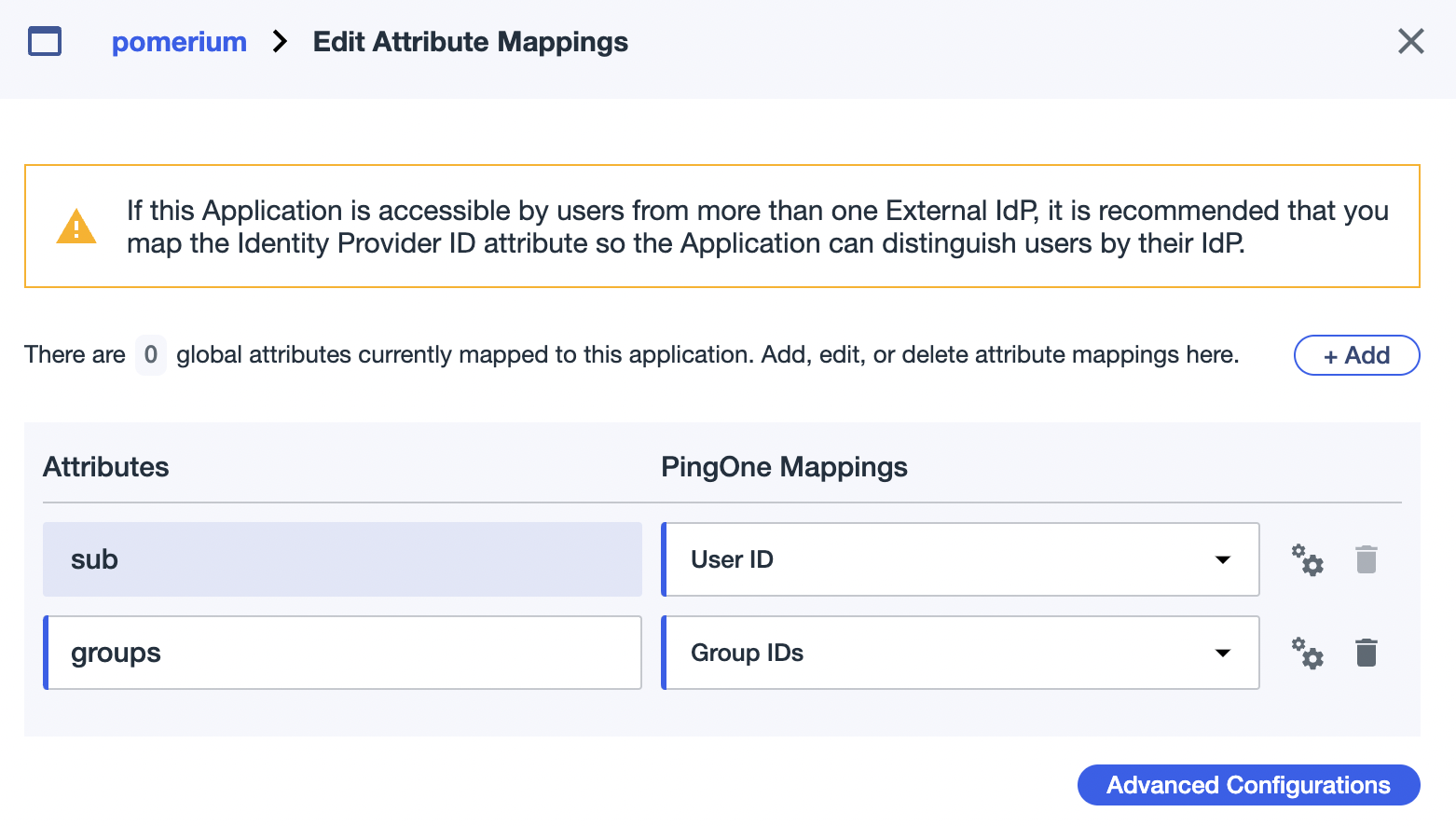Click the global attributes count badge

click(150, 354)
